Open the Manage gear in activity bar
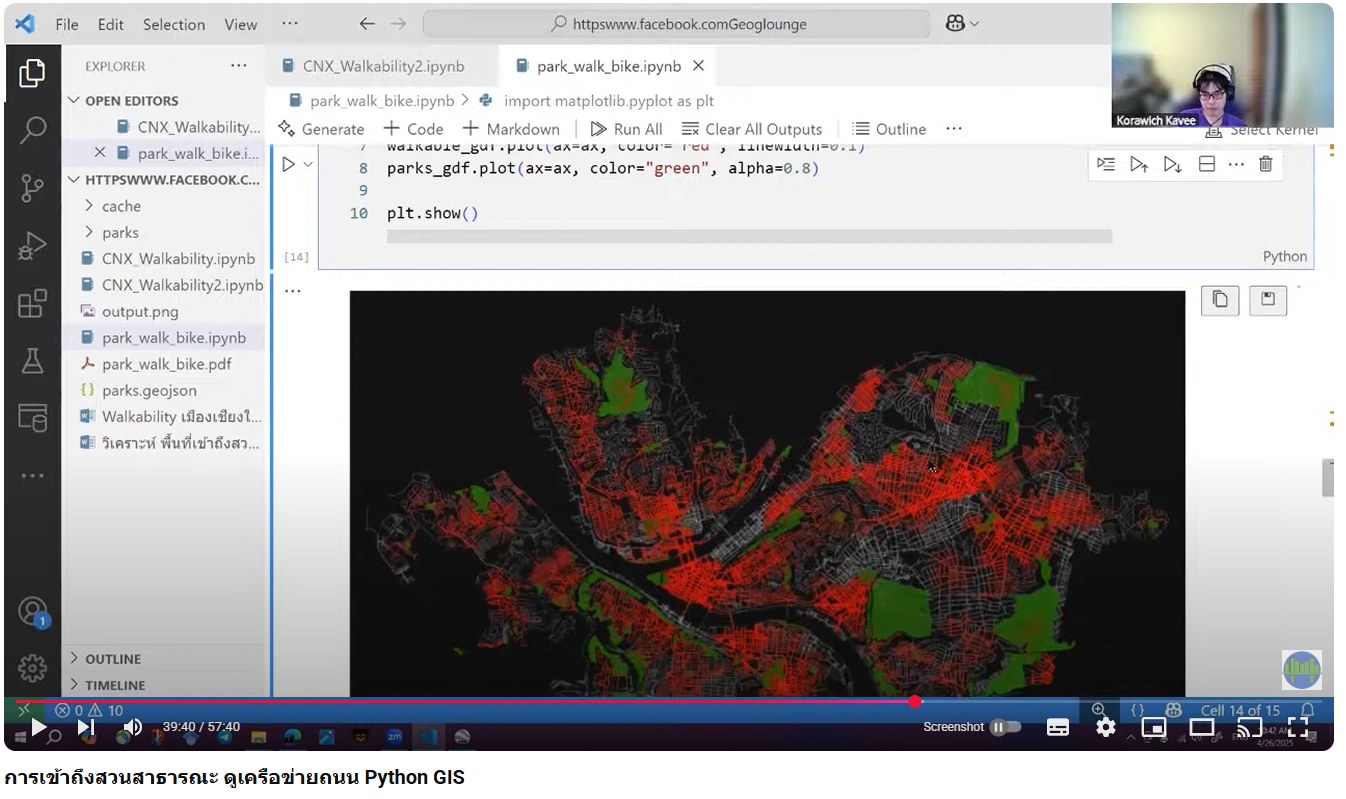The height and width of the screenshot is (799, 1346). point(33,667)
